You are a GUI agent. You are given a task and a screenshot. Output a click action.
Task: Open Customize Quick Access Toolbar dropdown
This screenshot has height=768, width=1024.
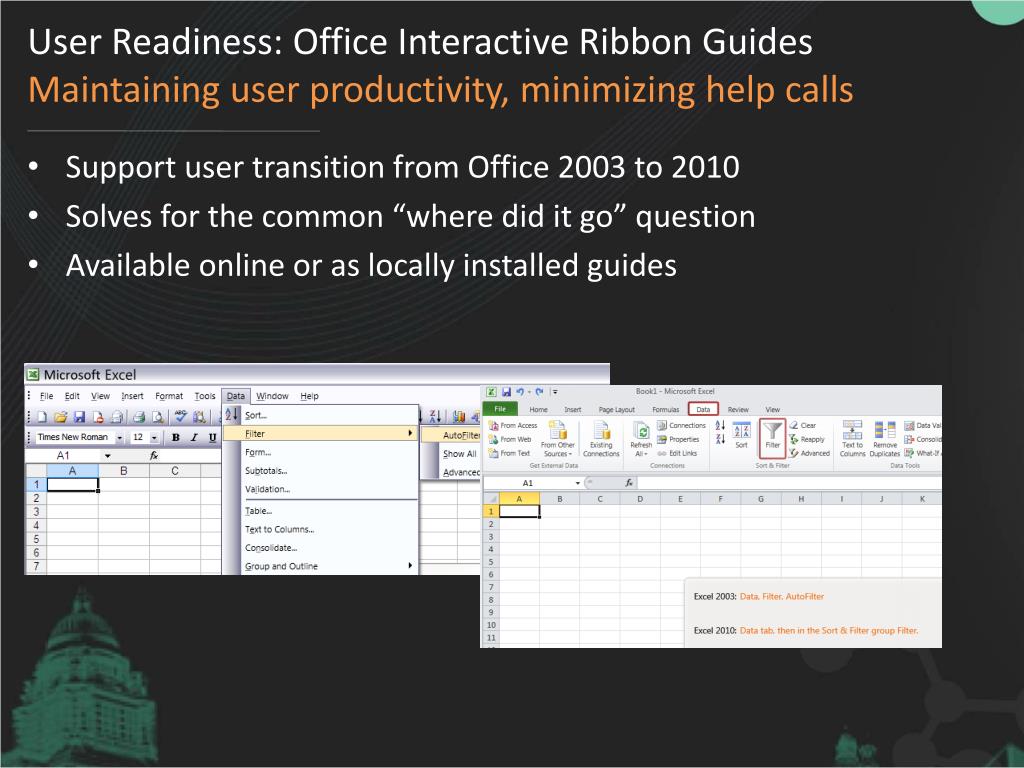pyautogui.click(x=555, y=392)
